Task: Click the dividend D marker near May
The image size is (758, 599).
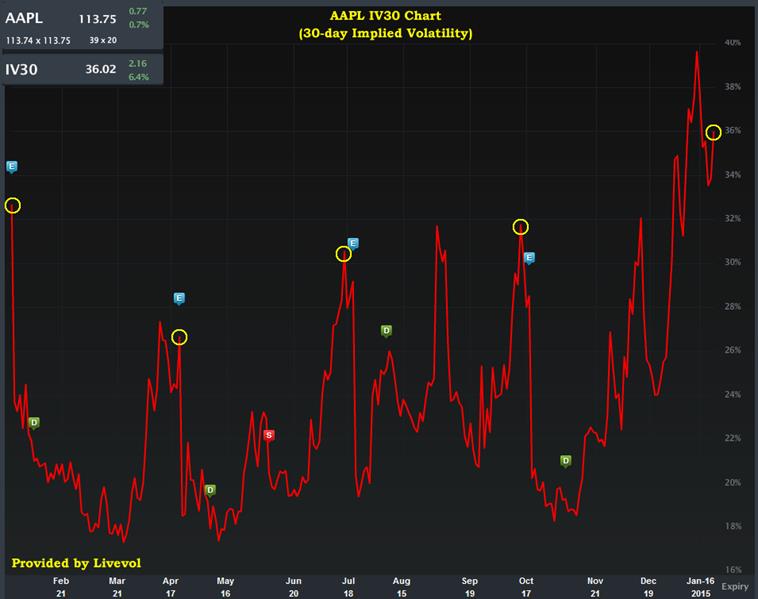Action: pyautogui.click(x=210, y=490)
